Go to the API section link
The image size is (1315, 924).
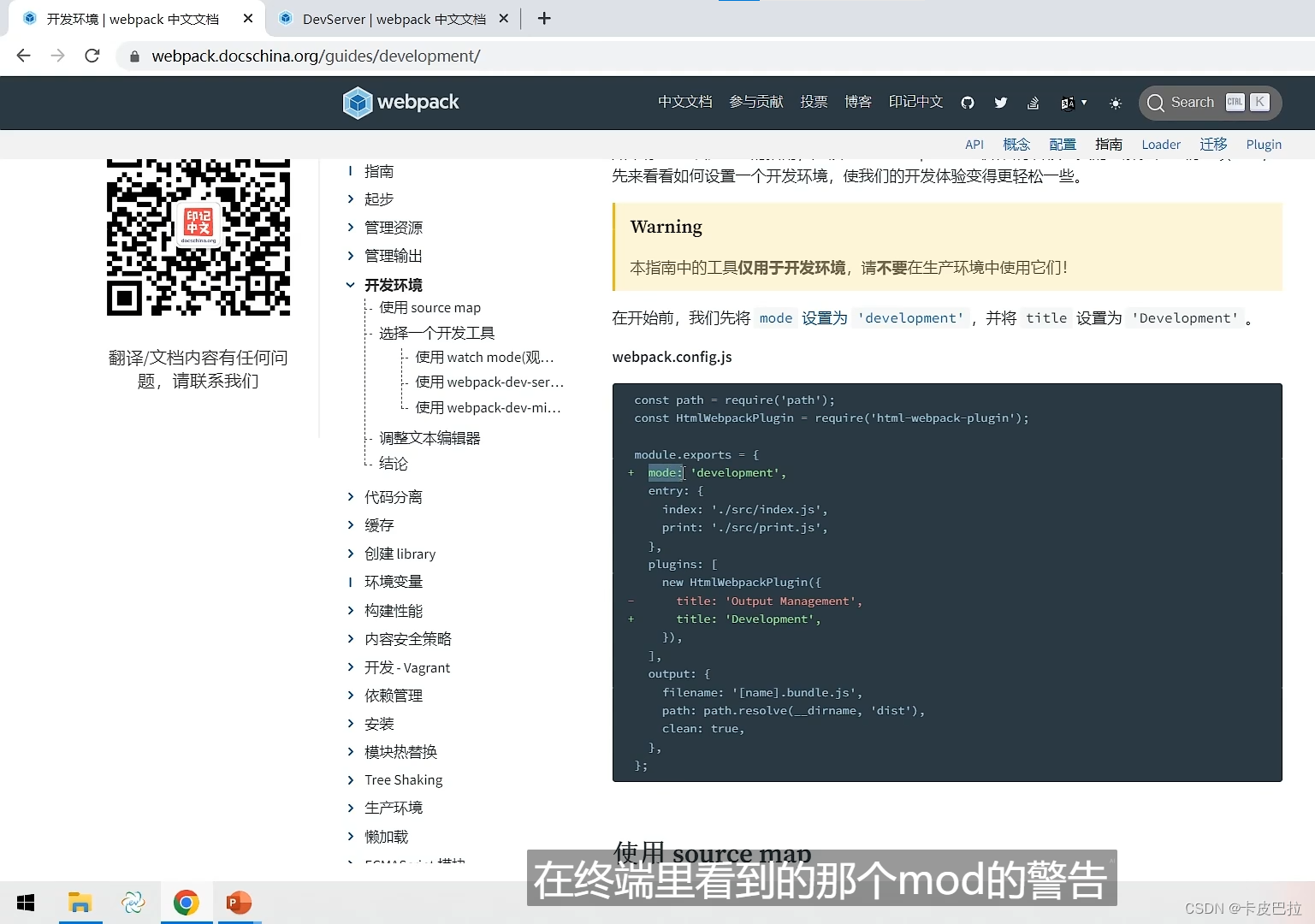point(974,145)
